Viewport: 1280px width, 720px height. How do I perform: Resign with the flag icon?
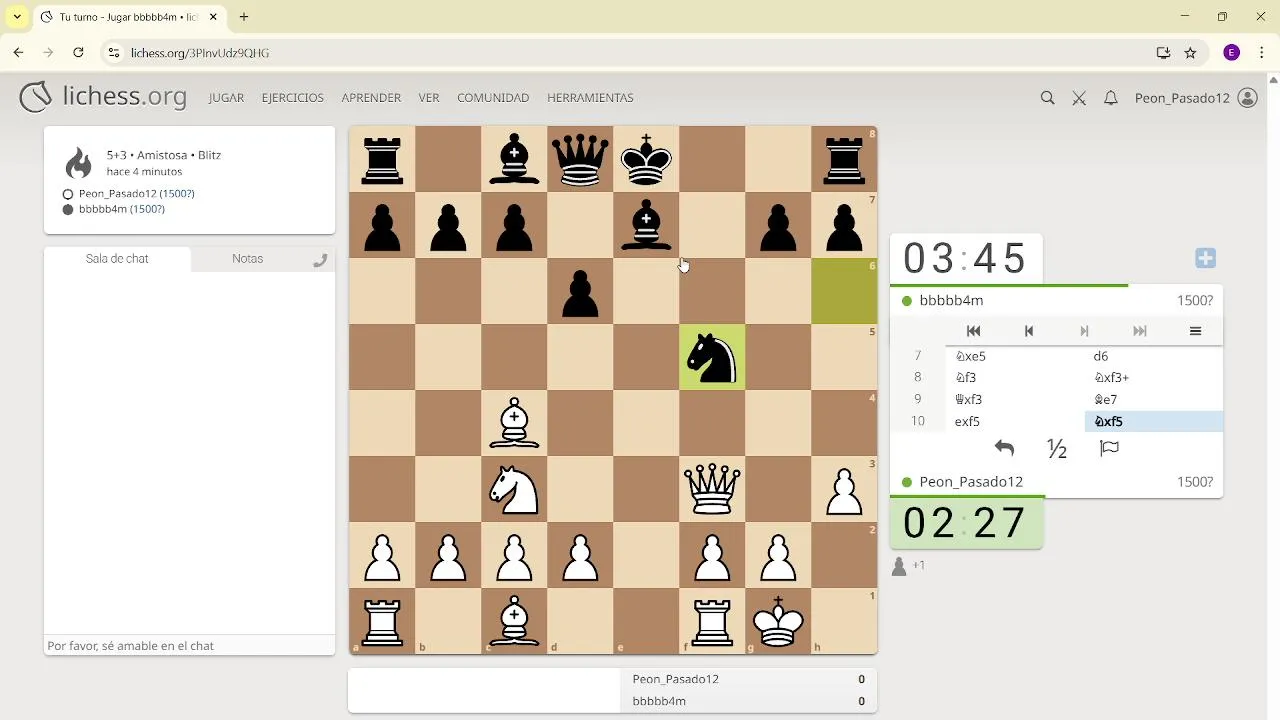click(x=1109, y=449)
